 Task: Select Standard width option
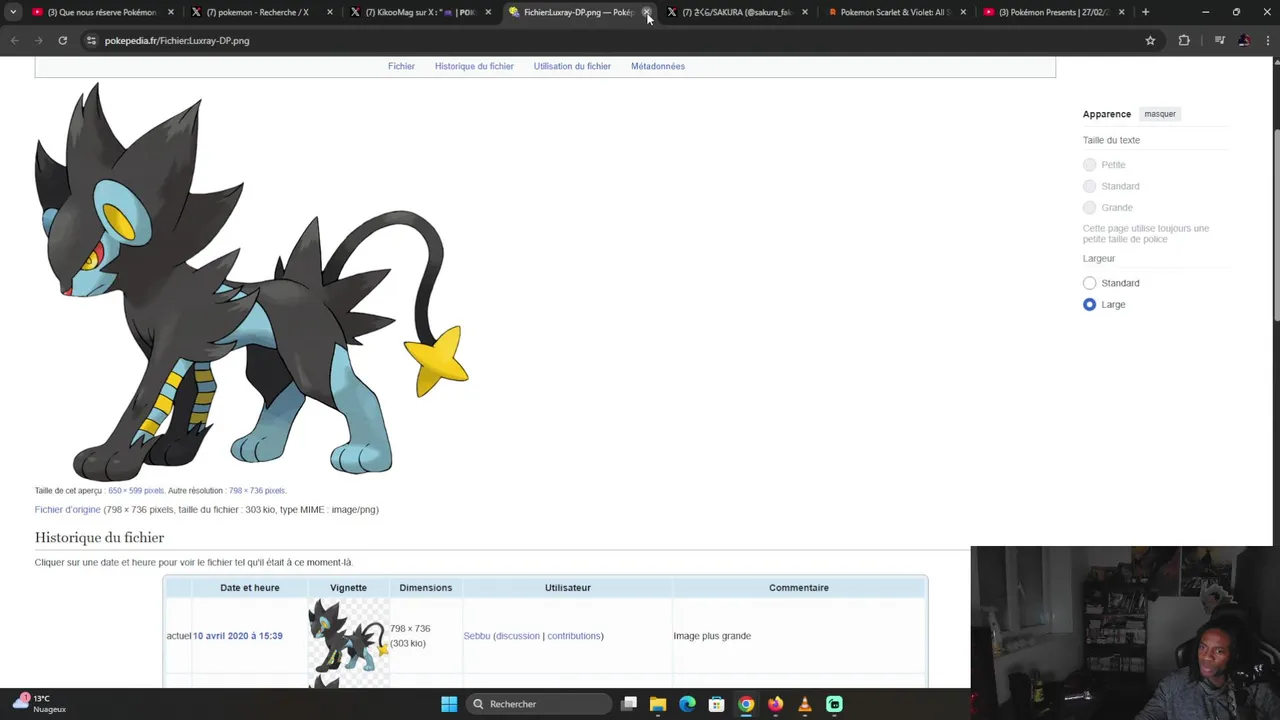[1090, 283]
